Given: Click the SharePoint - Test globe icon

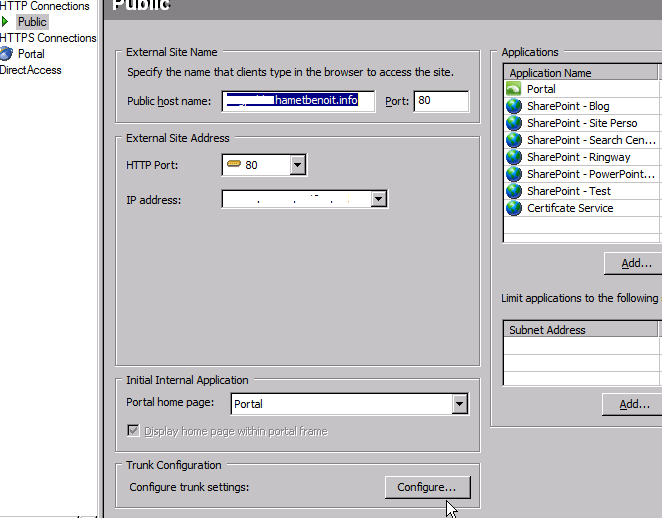Looking at the screenshot, I should (514, 191).
